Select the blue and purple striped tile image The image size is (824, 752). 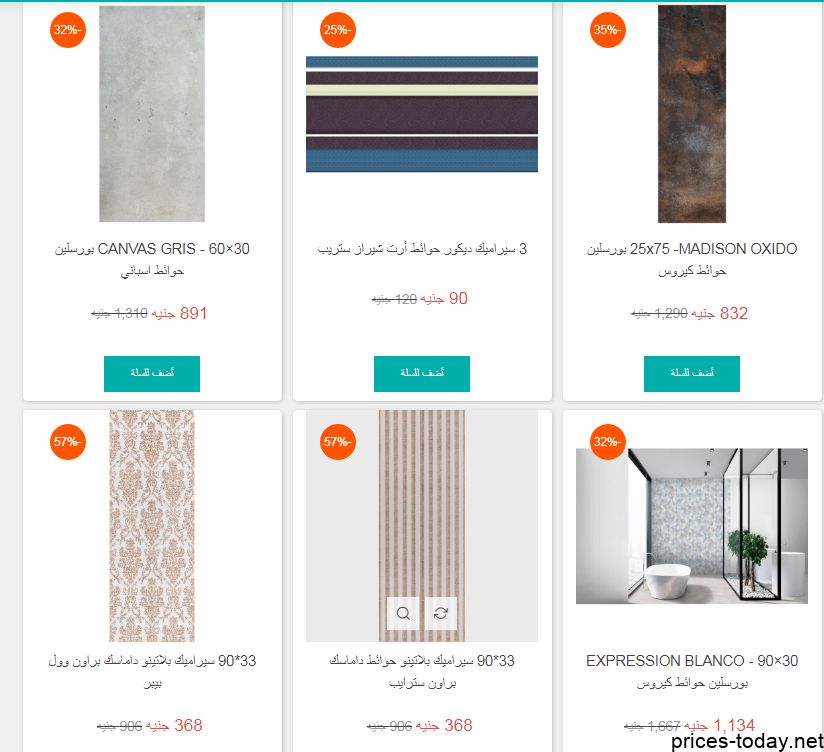point(422,114)
